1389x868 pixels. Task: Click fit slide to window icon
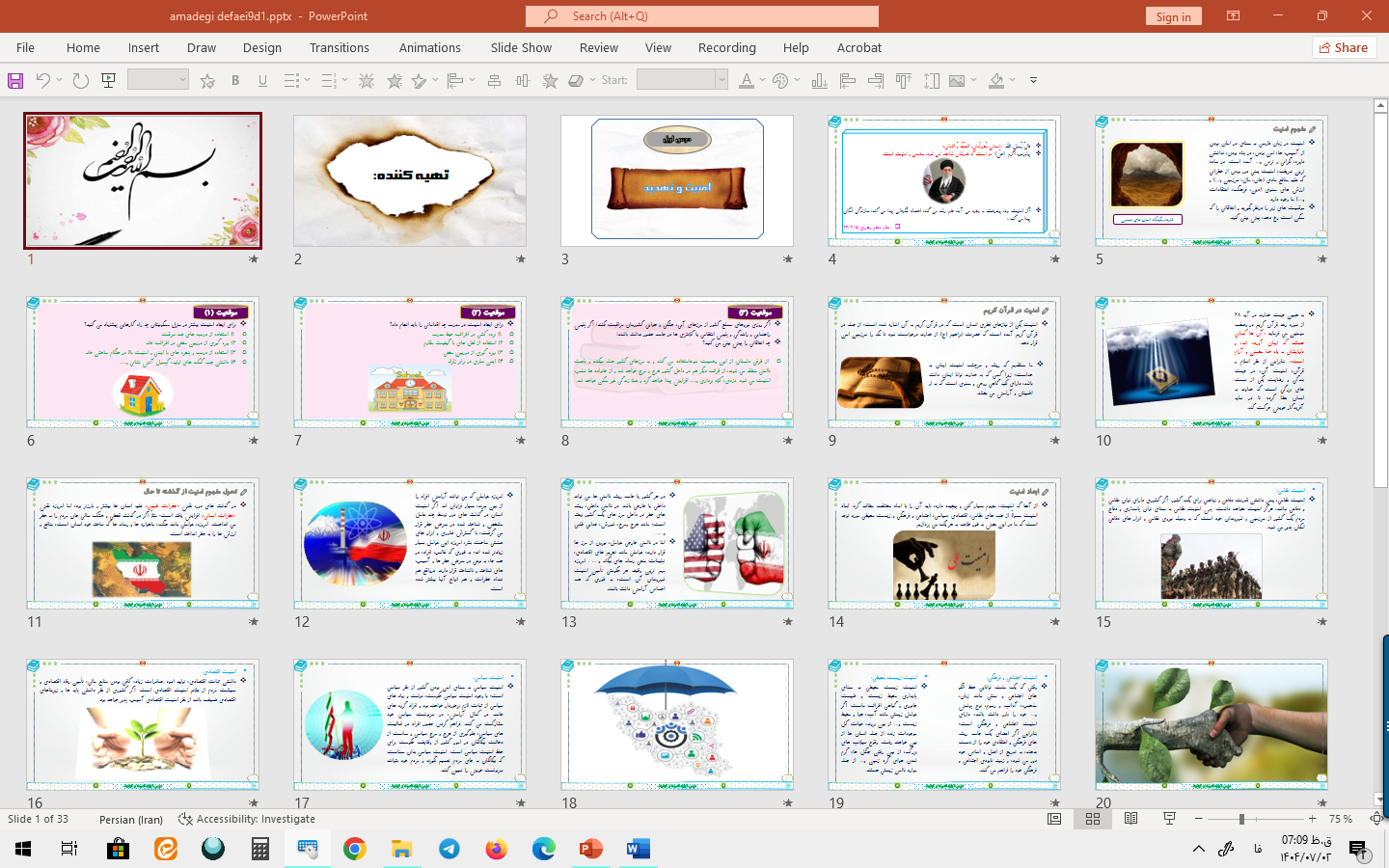point(1375,819)
